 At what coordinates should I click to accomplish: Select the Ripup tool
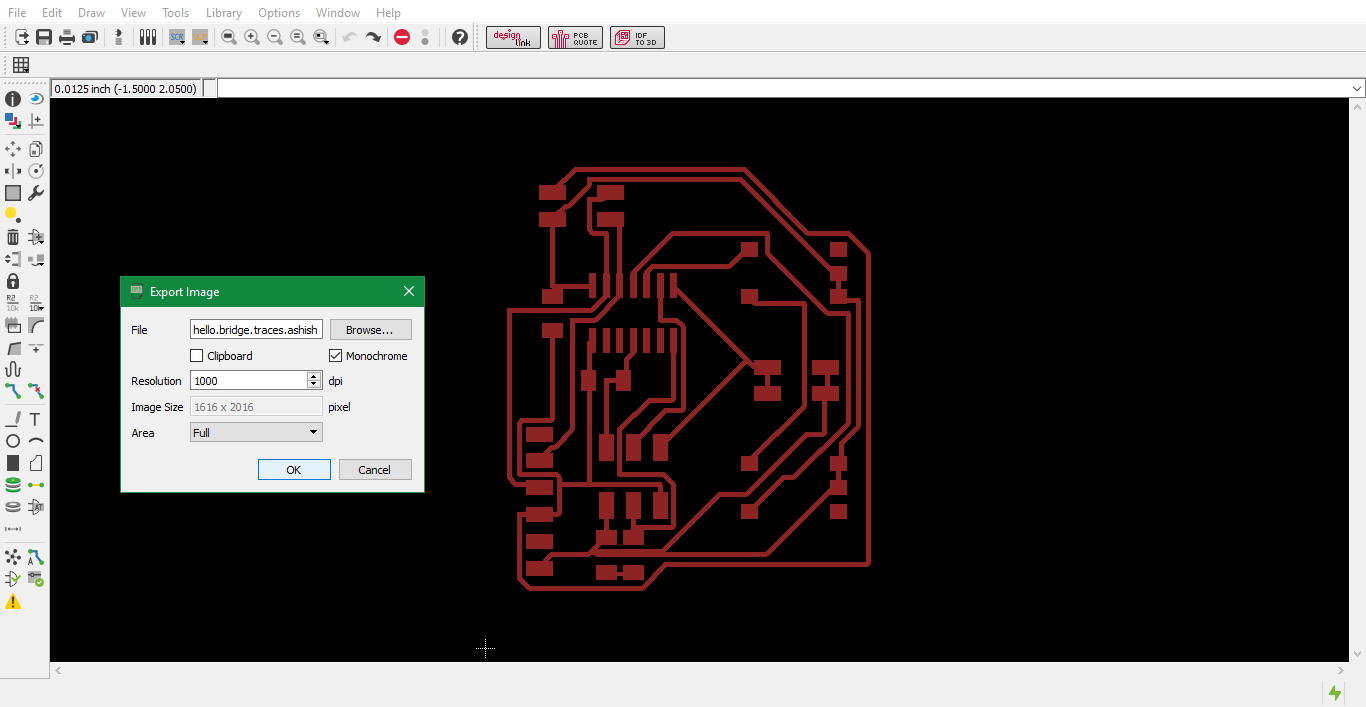click(36, 391)
